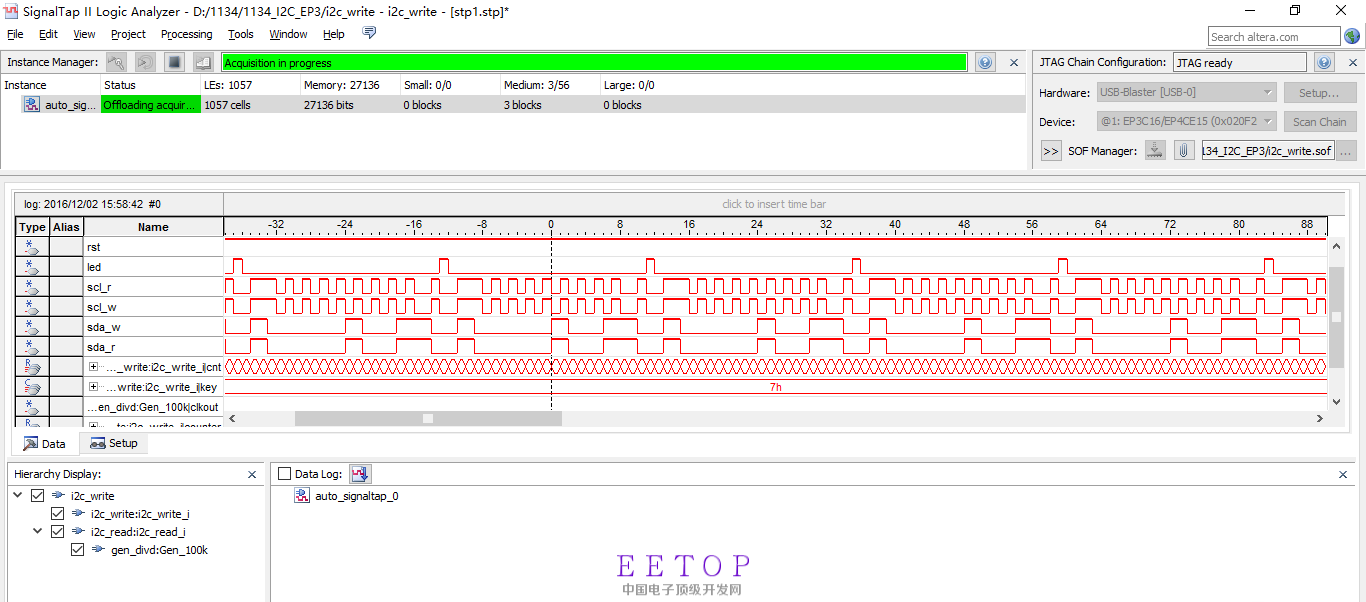Attach a SOF file using the paperclip icon
1366x602 pixels.
(1184, 150)
